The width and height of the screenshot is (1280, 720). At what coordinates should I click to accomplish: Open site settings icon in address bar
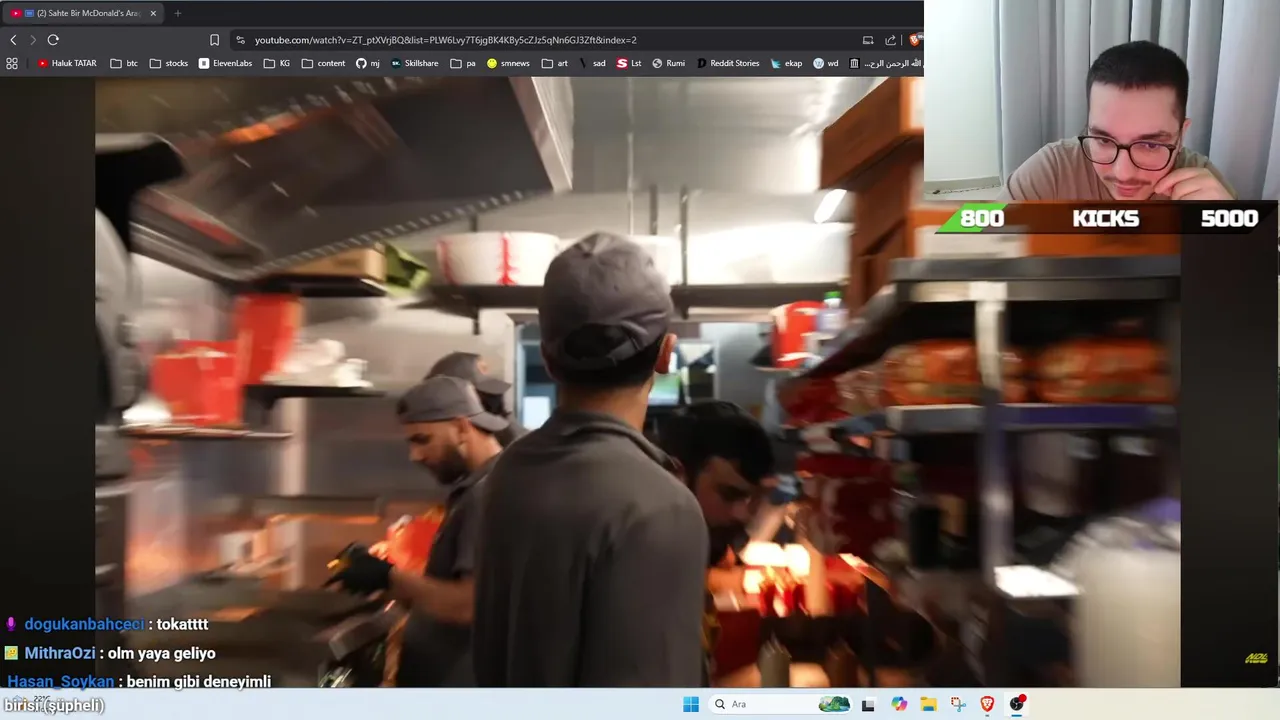click(240, 40)
